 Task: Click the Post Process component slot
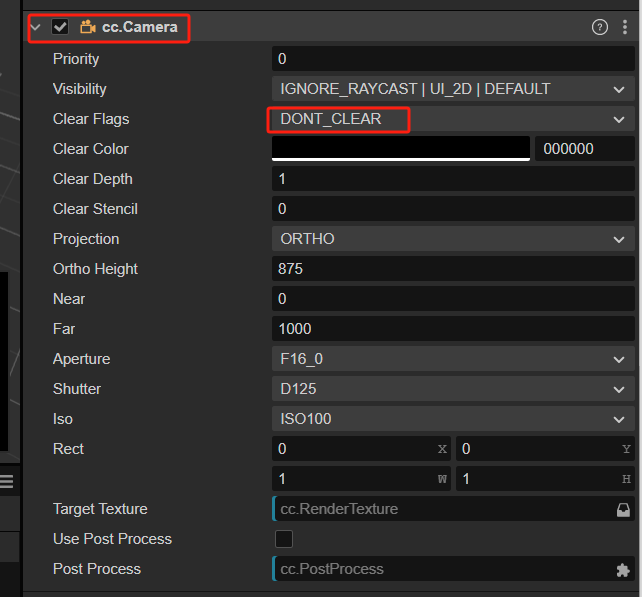click(453, 569)
